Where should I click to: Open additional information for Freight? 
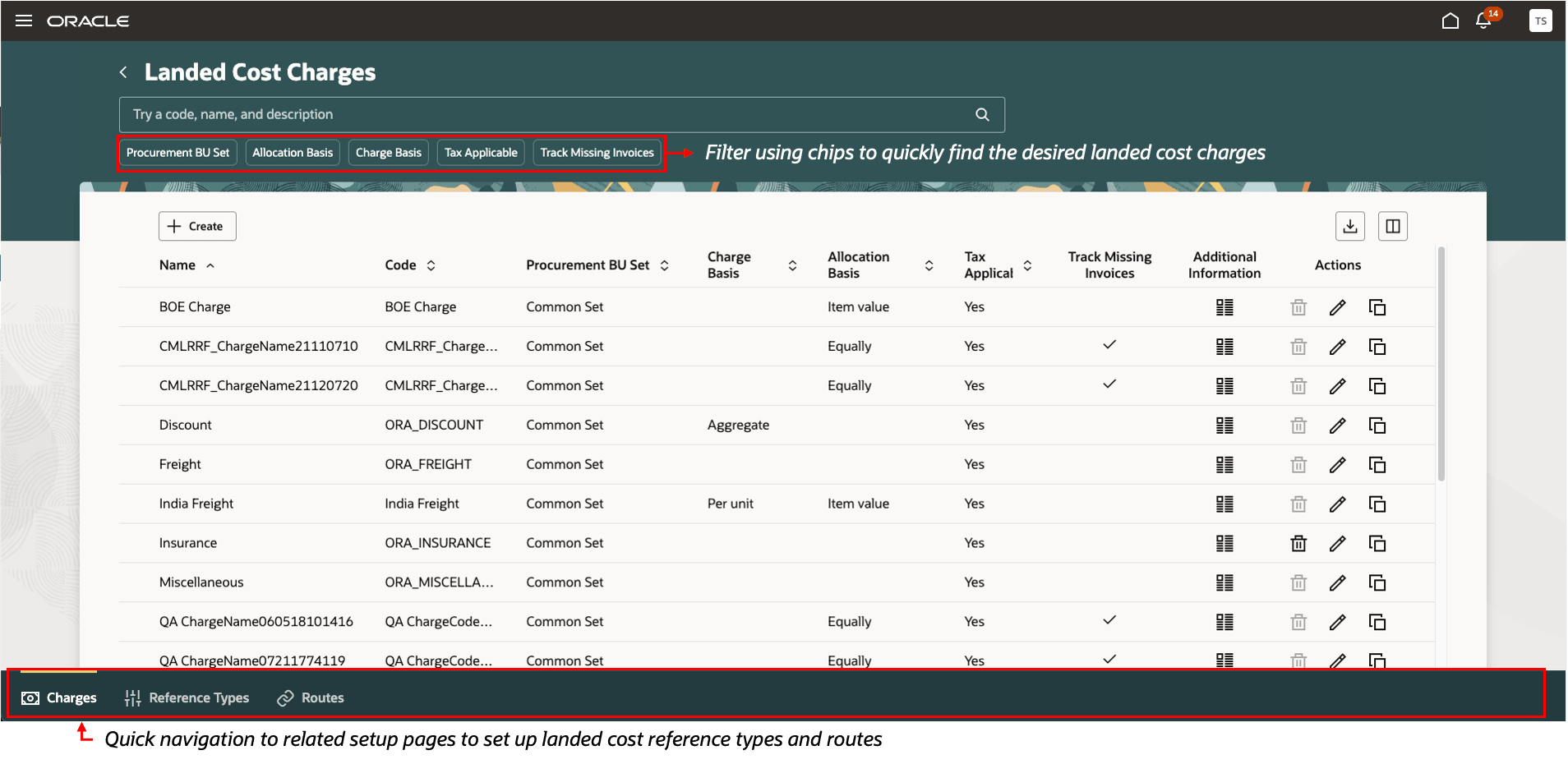point(1224,465)
